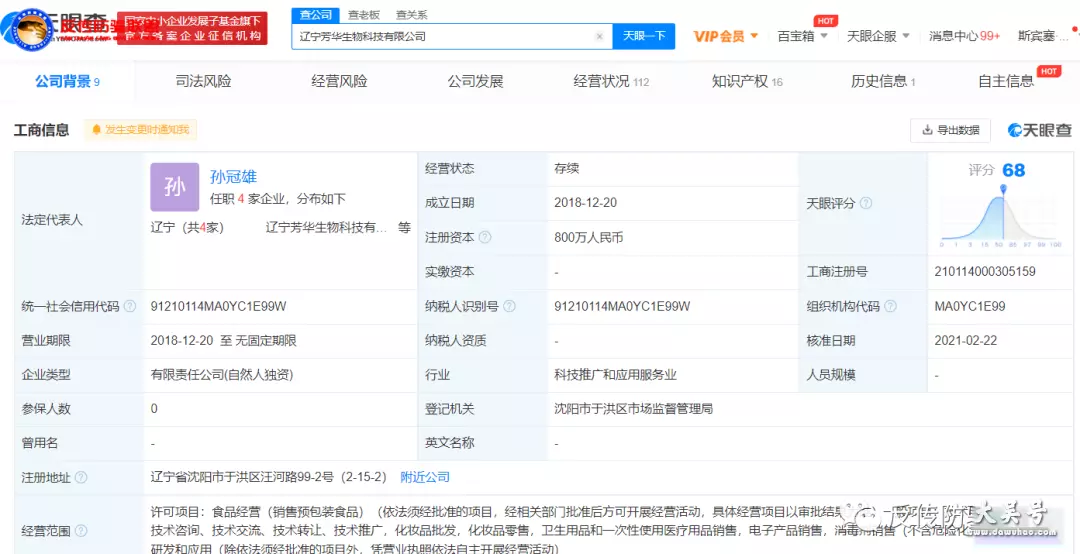Click the Tianyancha logo at top left
This screenshot has width=1080, height=554.
coord(56,28)
